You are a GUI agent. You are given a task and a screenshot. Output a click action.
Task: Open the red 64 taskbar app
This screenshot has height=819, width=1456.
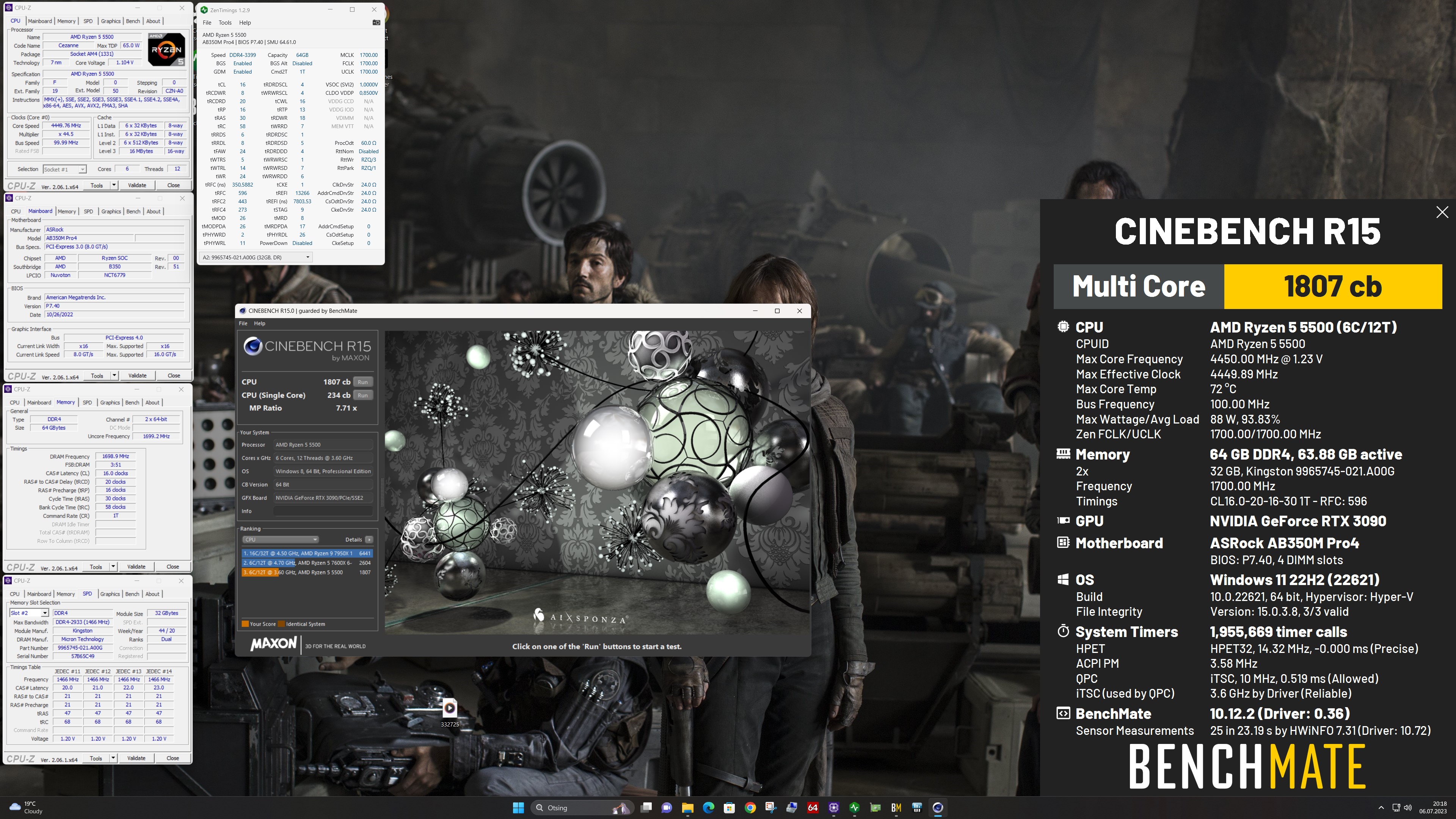pos(813,807)
